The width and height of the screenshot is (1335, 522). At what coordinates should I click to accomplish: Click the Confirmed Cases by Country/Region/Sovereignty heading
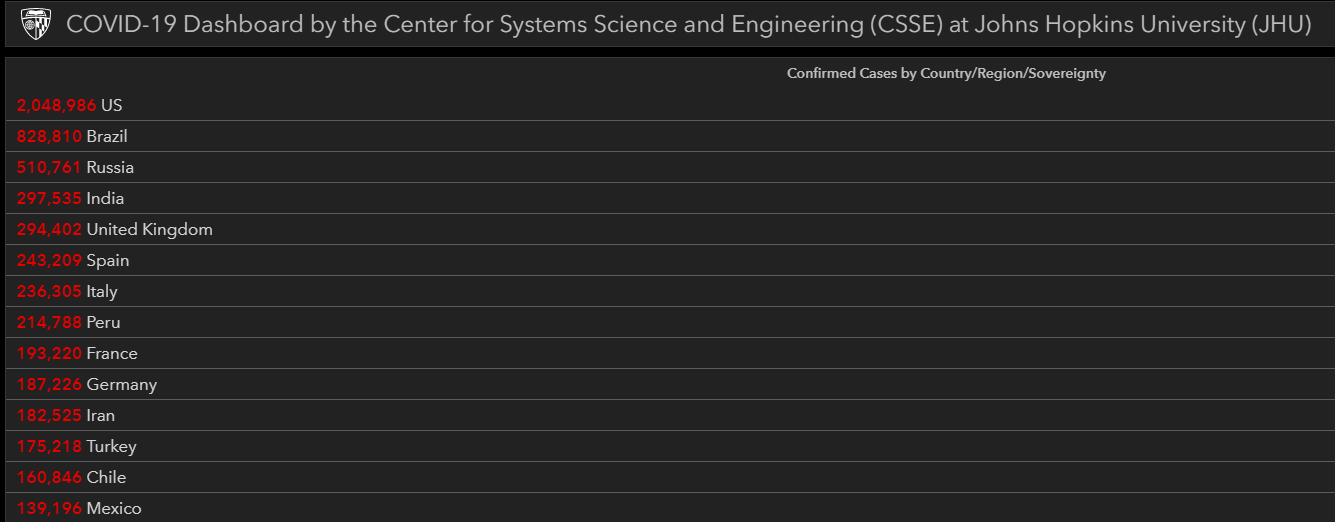click(x=946, y=73)
